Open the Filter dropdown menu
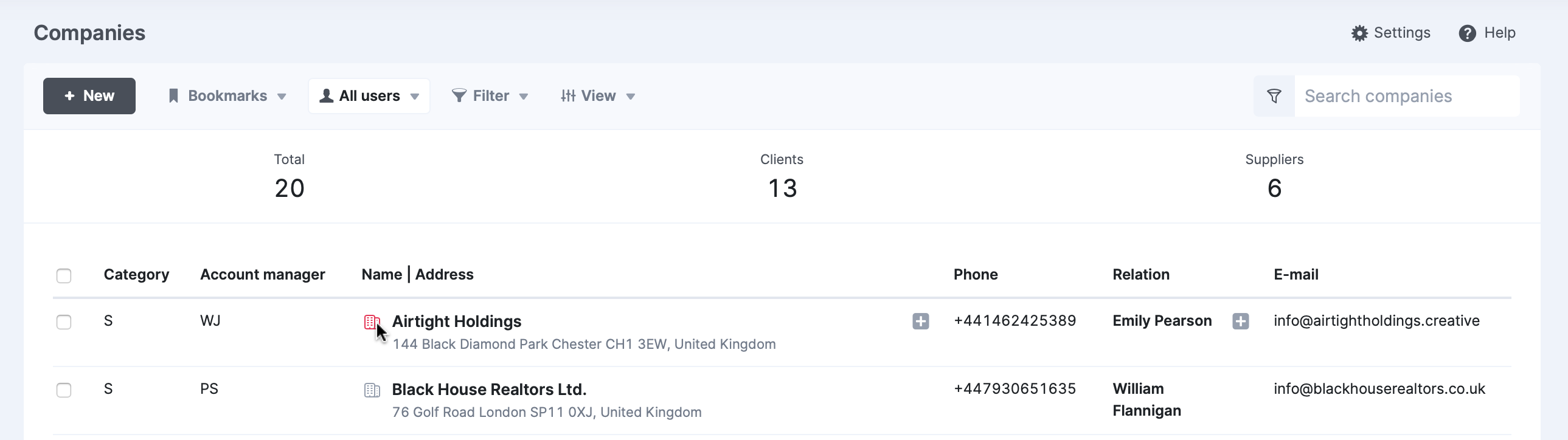Viewport: 1568px width, 440px height. click(x=490, y=95)
